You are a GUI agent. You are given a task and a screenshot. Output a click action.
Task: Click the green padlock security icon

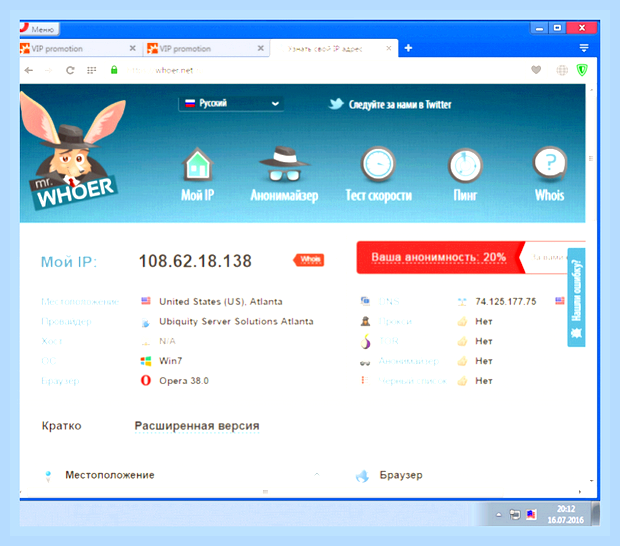coord(114,70)
